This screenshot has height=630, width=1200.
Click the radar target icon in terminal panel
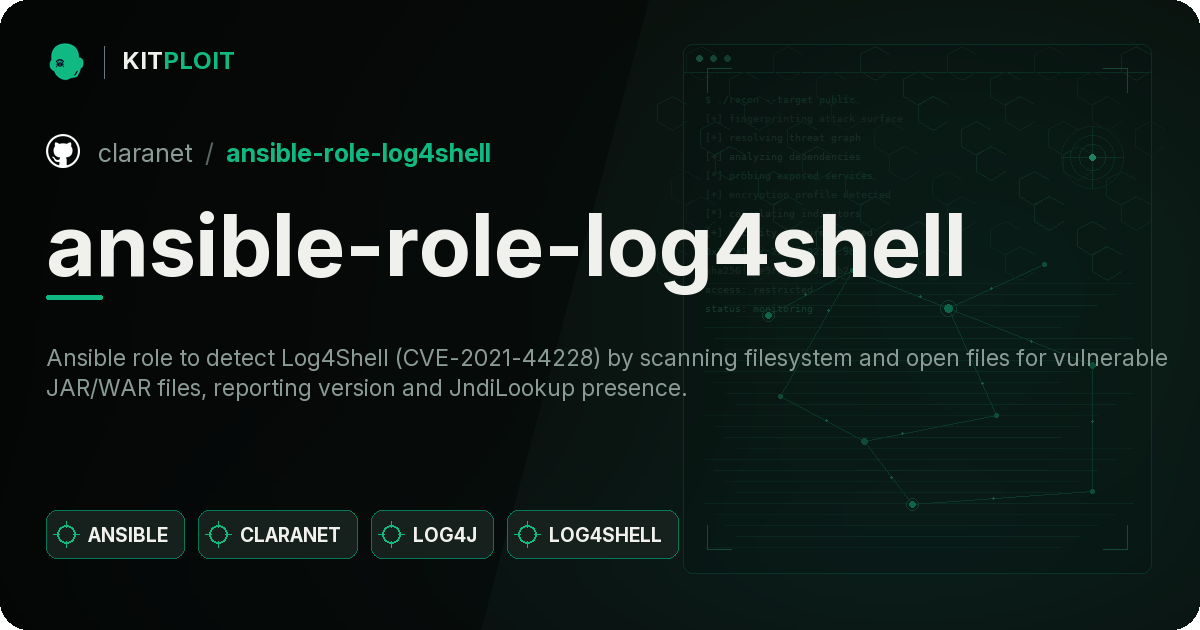[1092, 157]
